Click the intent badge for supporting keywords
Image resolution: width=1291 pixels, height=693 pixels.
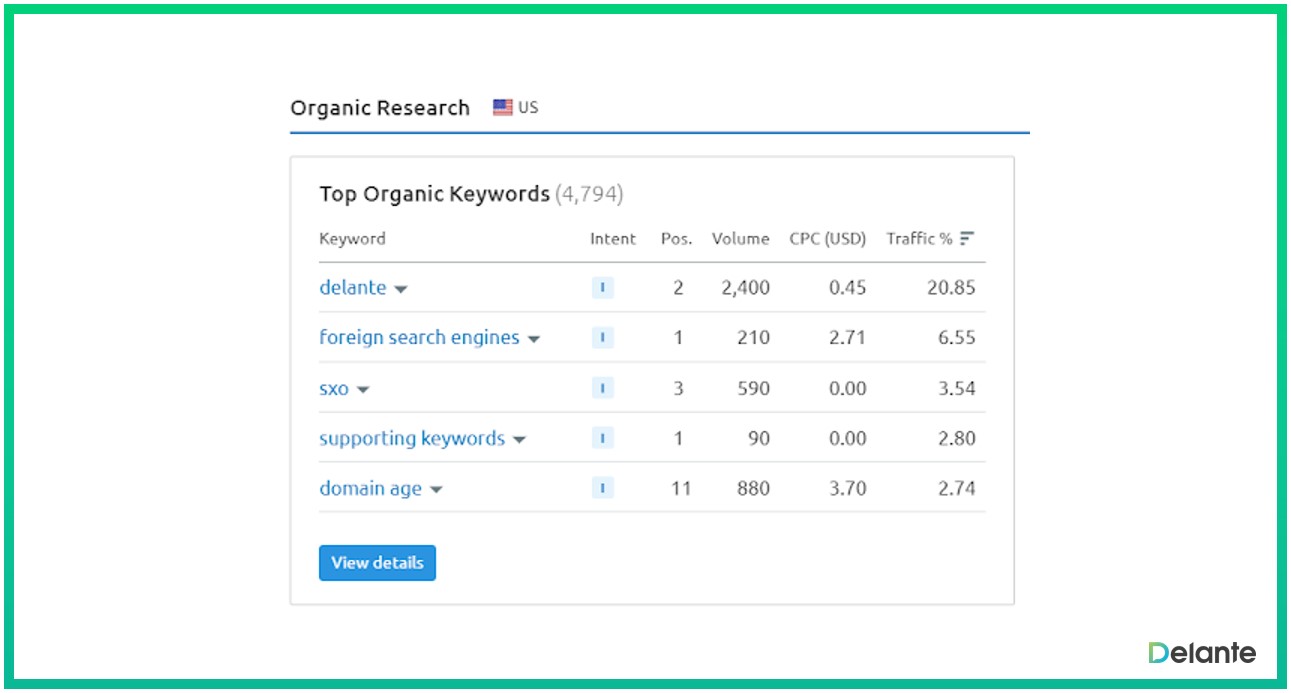tap(602, 438)
